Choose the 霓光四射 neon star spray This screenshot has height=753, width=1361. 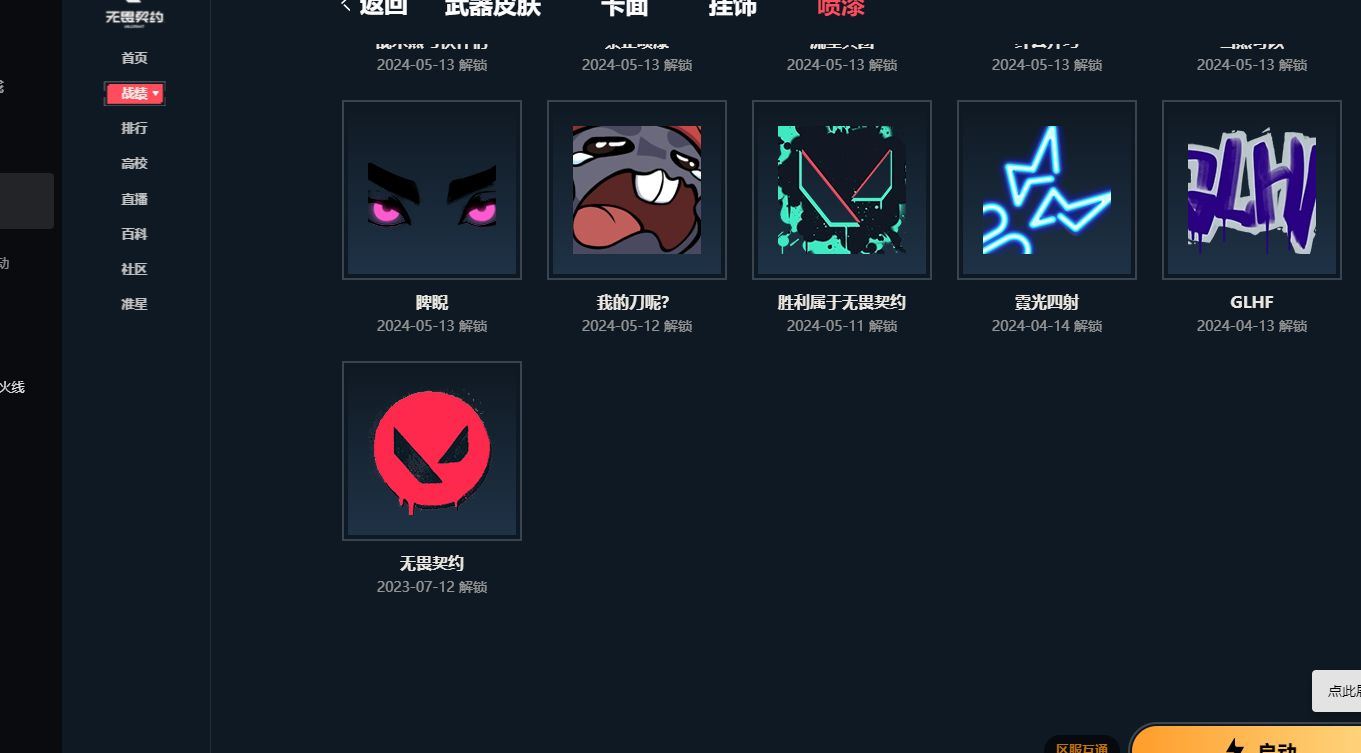[1047, 190]
